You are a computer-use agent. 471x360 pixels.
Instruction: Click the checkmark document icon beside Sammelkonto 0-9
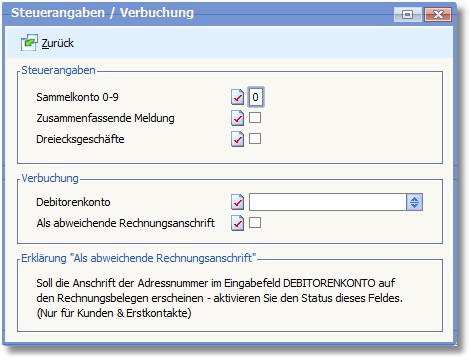coord(237,97)
